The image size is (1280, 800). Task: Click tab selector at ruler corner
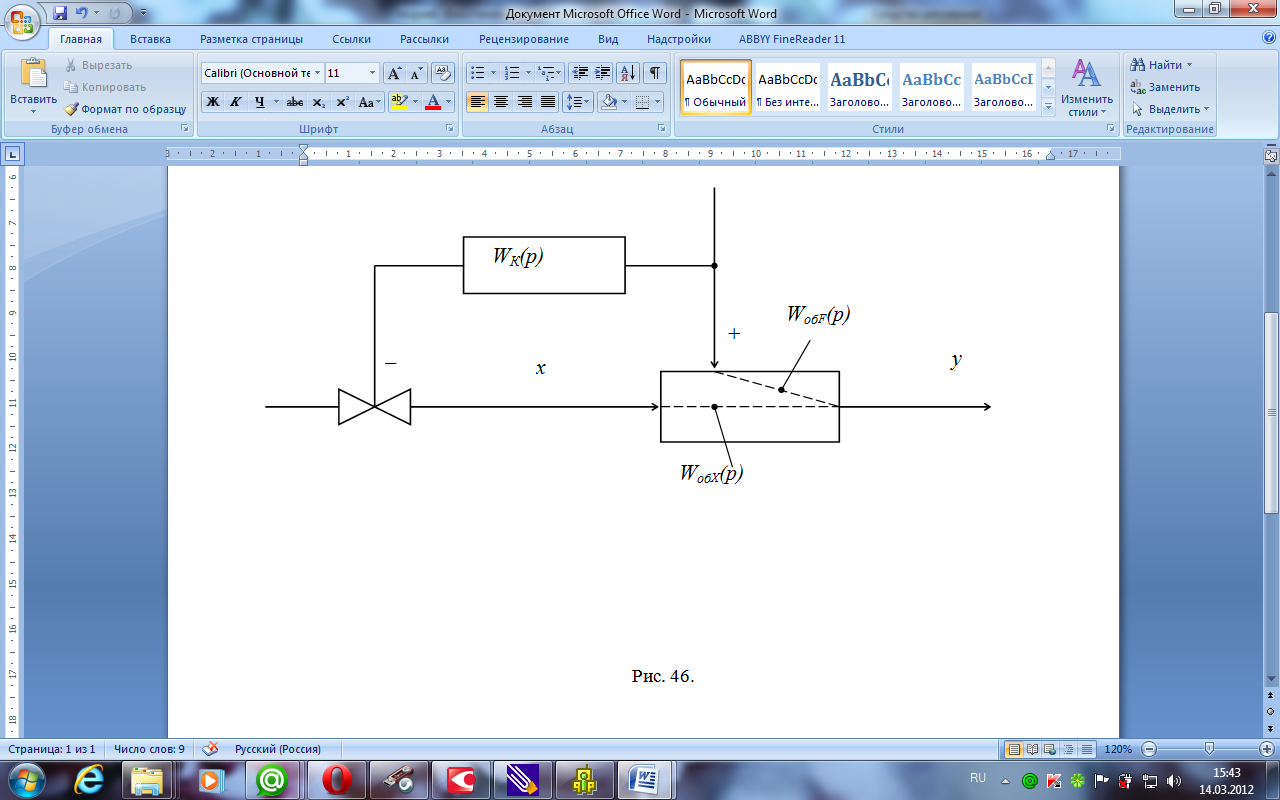(13, 154)
